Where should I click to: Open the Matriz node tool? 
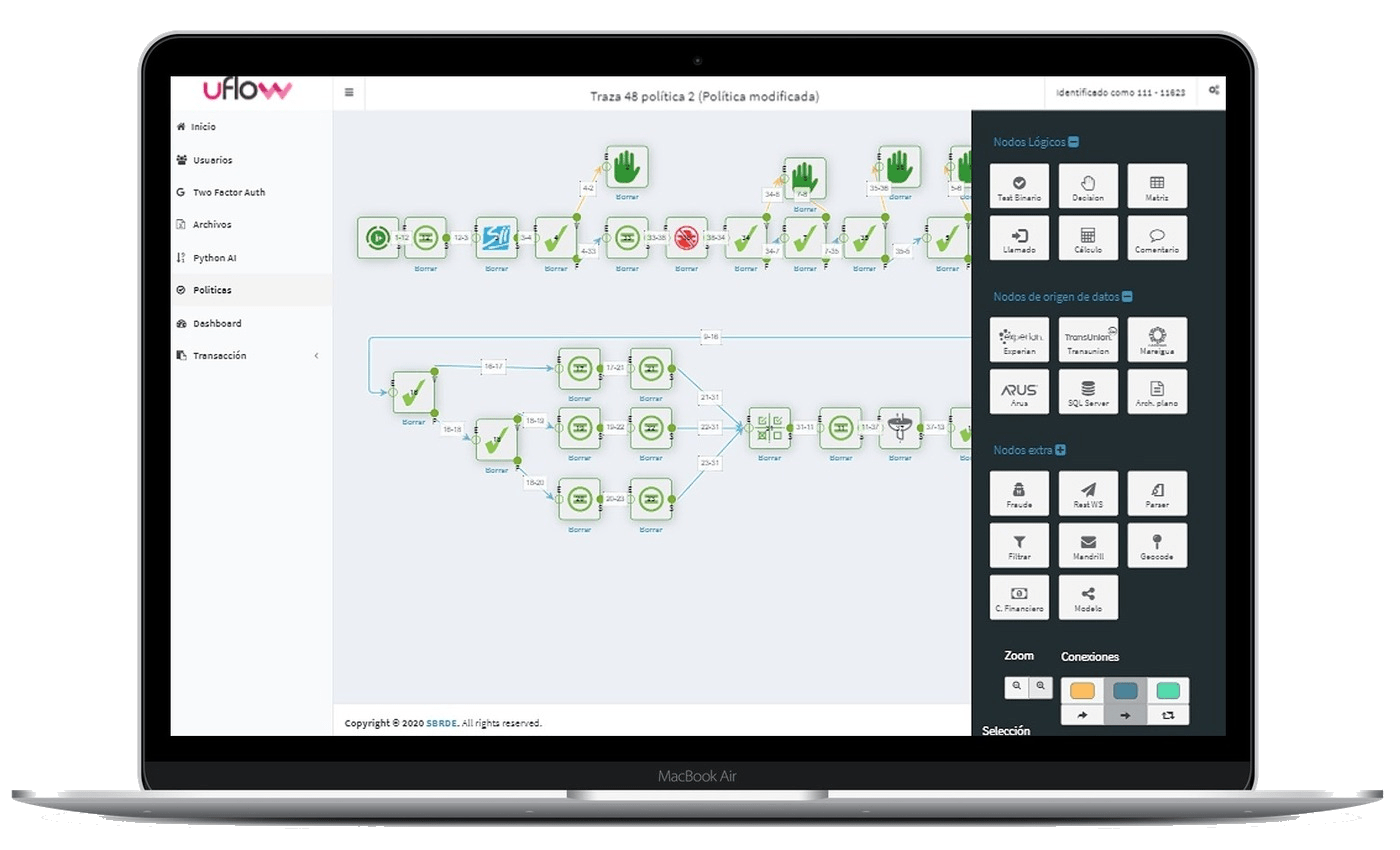1157,185
